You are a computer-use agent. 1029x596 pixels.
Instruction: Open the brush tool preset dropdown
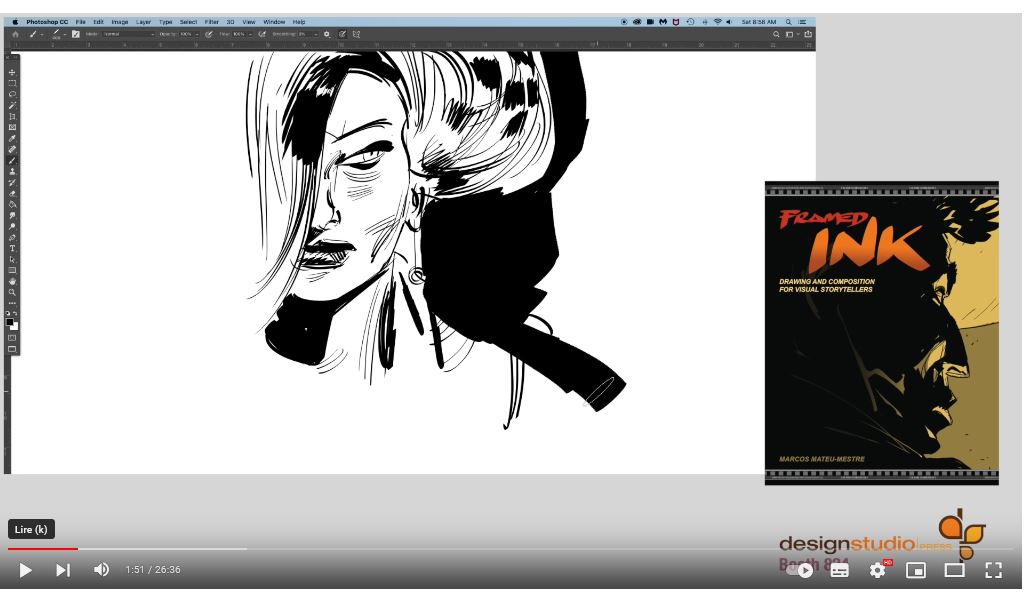[42, 35]
